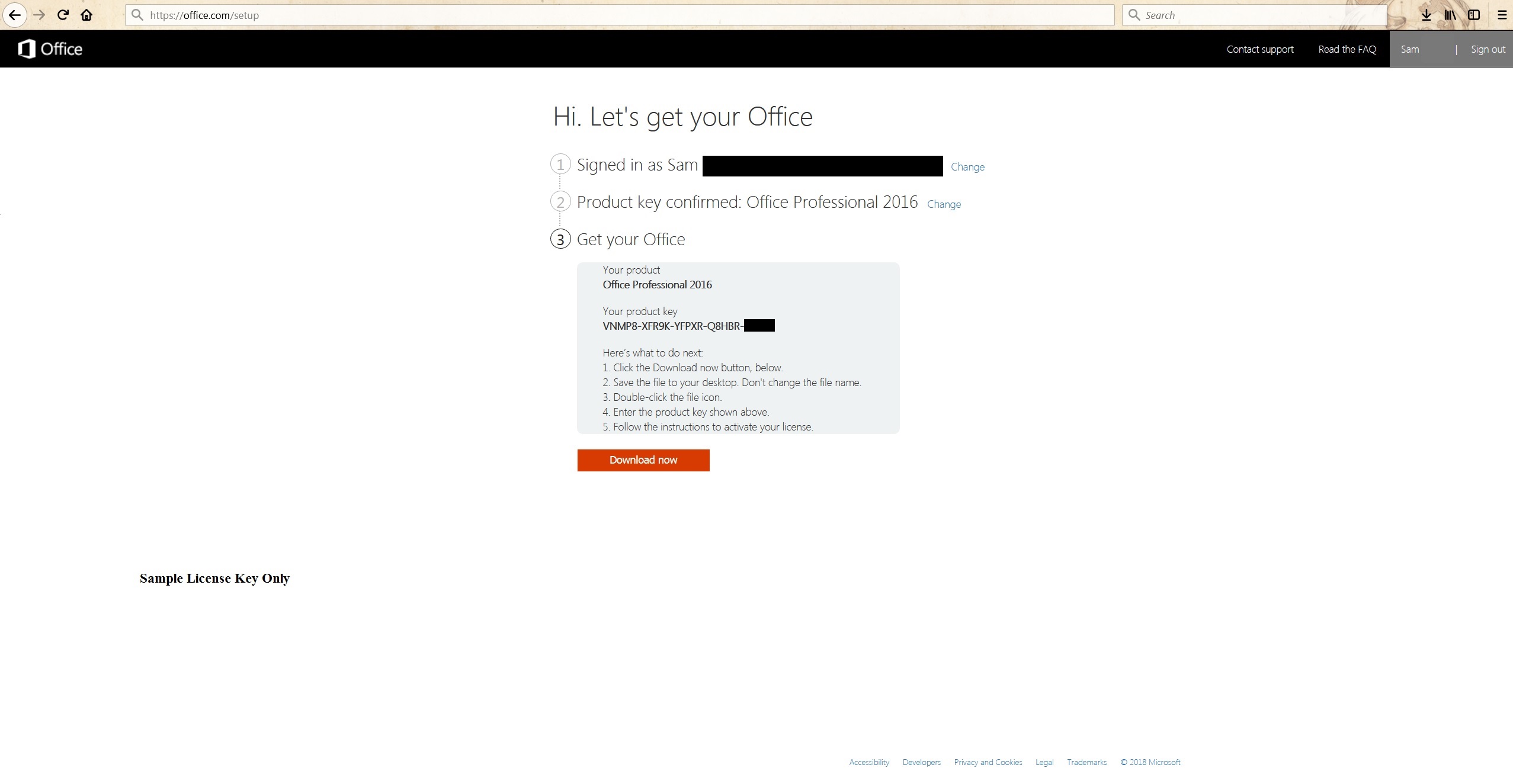Change the confirmed product key
This screenshot has width=1513, height=784.
[x=944, y=204]
